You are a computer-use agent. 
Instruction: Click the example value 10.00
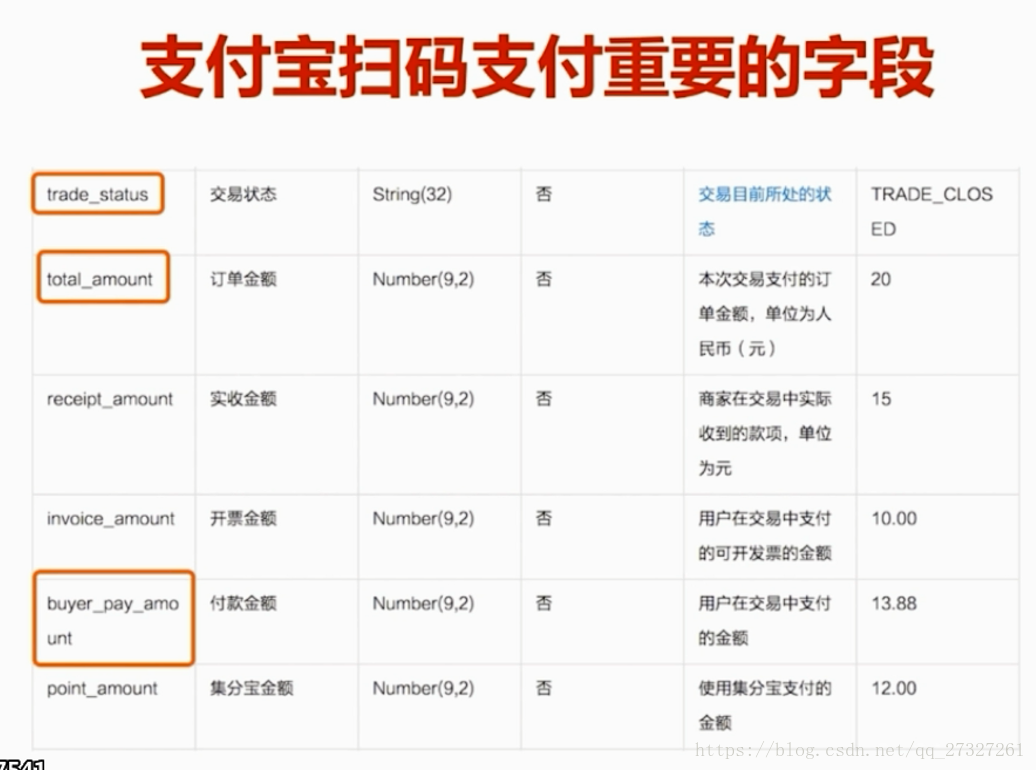coord(894,519)
